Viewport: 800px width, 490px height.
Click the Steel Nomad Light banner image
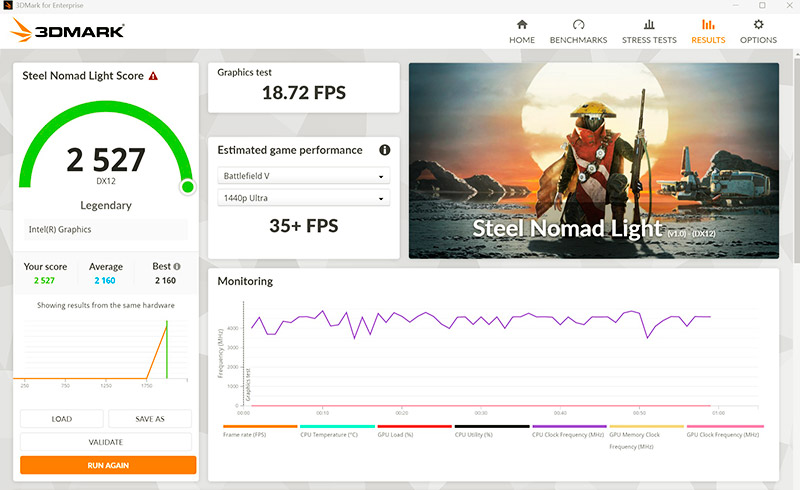(593, 160)
